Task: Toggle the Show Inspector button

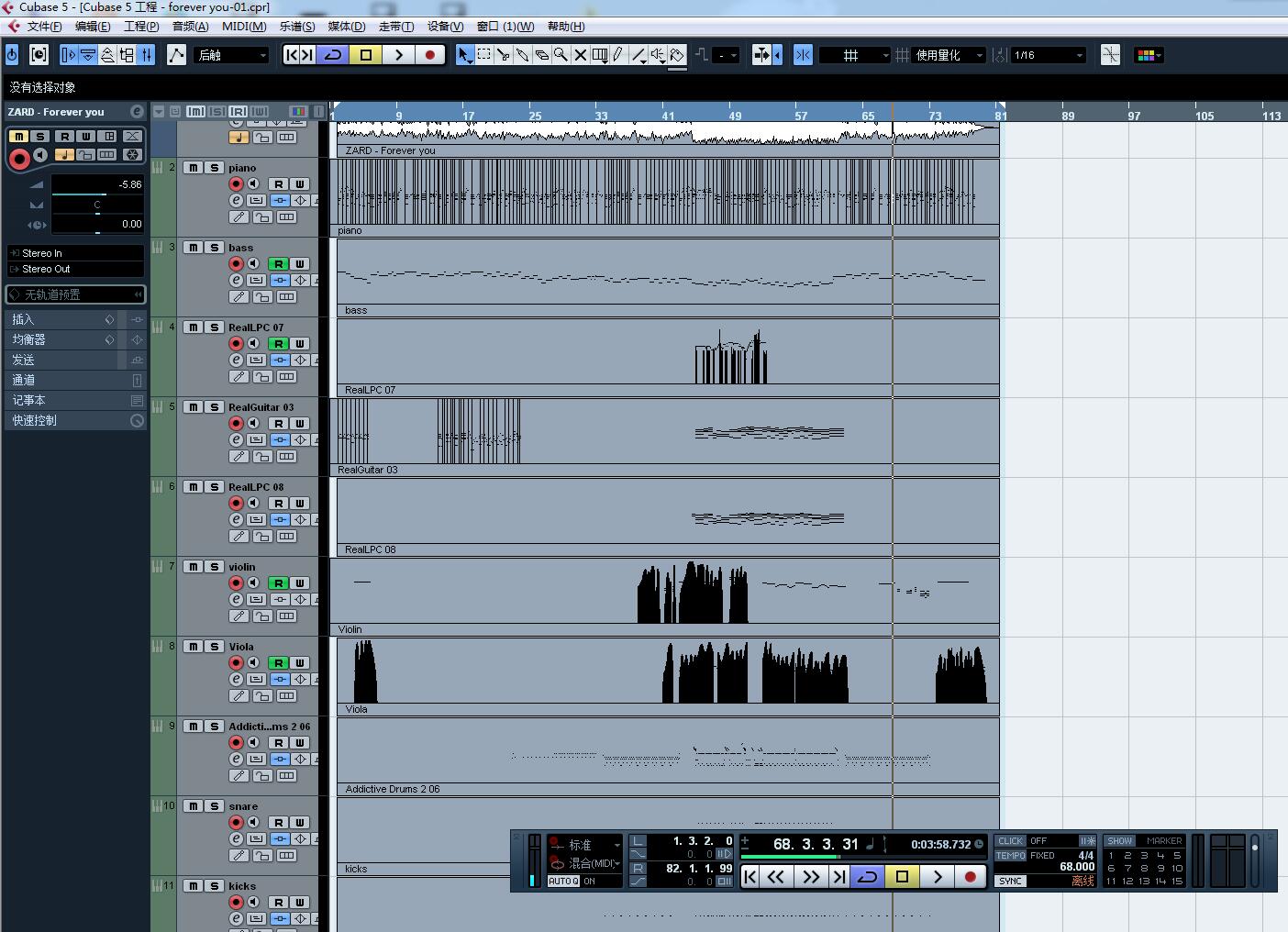Action: point(69,55)
